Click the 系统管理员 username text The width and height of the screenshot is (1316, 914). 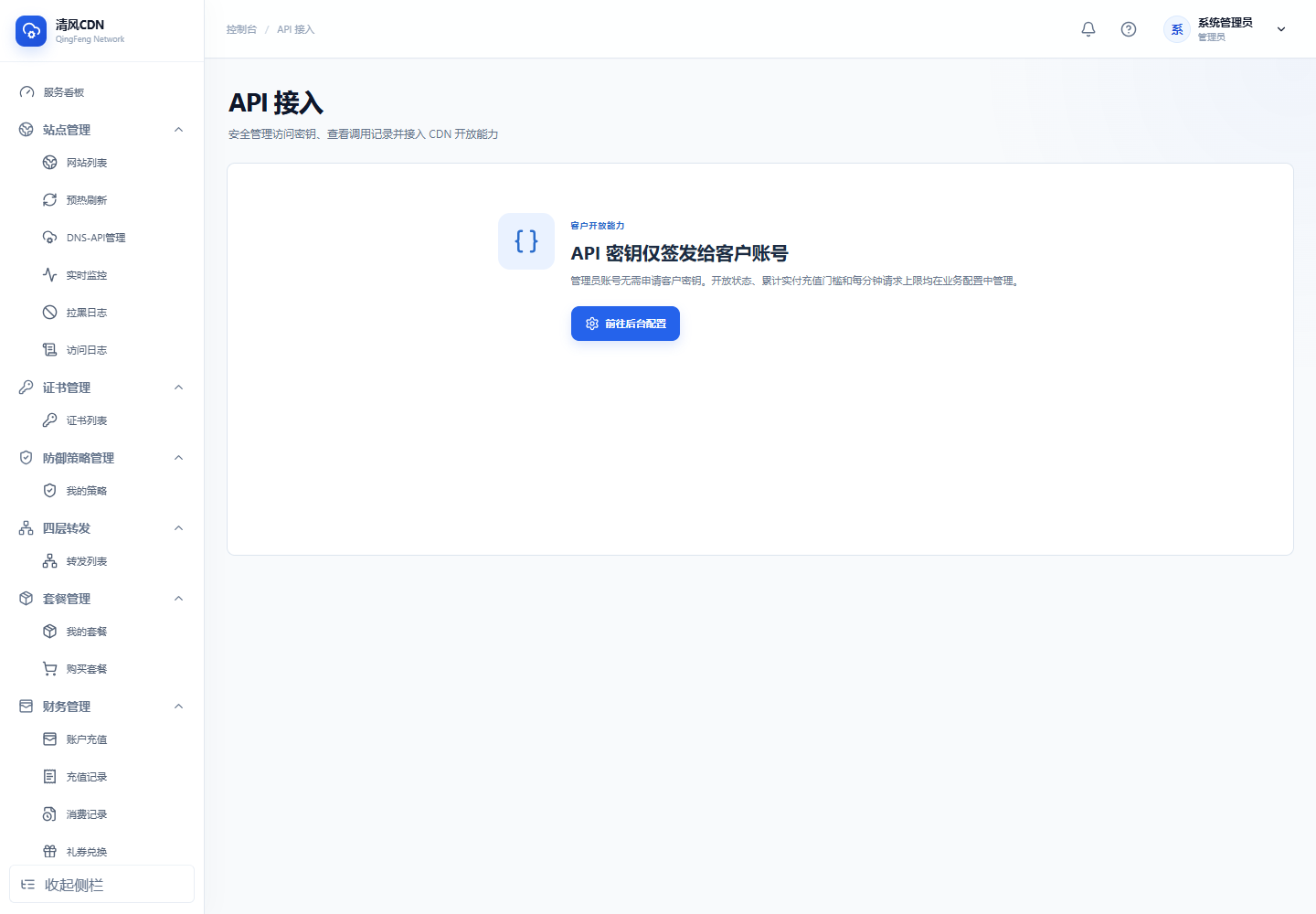1226,23
